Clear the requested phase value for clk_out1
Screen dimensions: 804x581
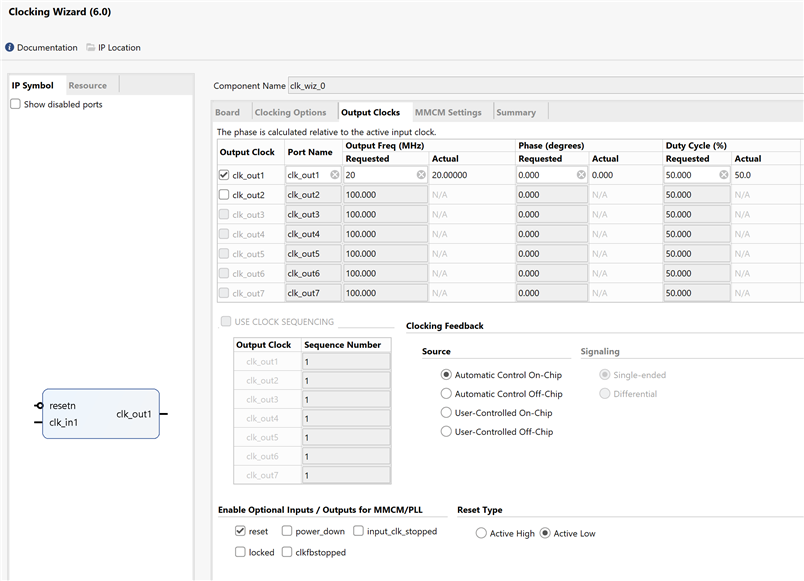pos(580,175)
